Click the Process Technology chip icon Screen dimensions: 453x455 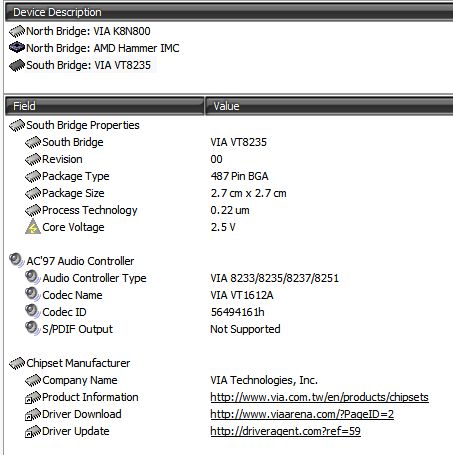pyautogui.click(x=33, y=210)
